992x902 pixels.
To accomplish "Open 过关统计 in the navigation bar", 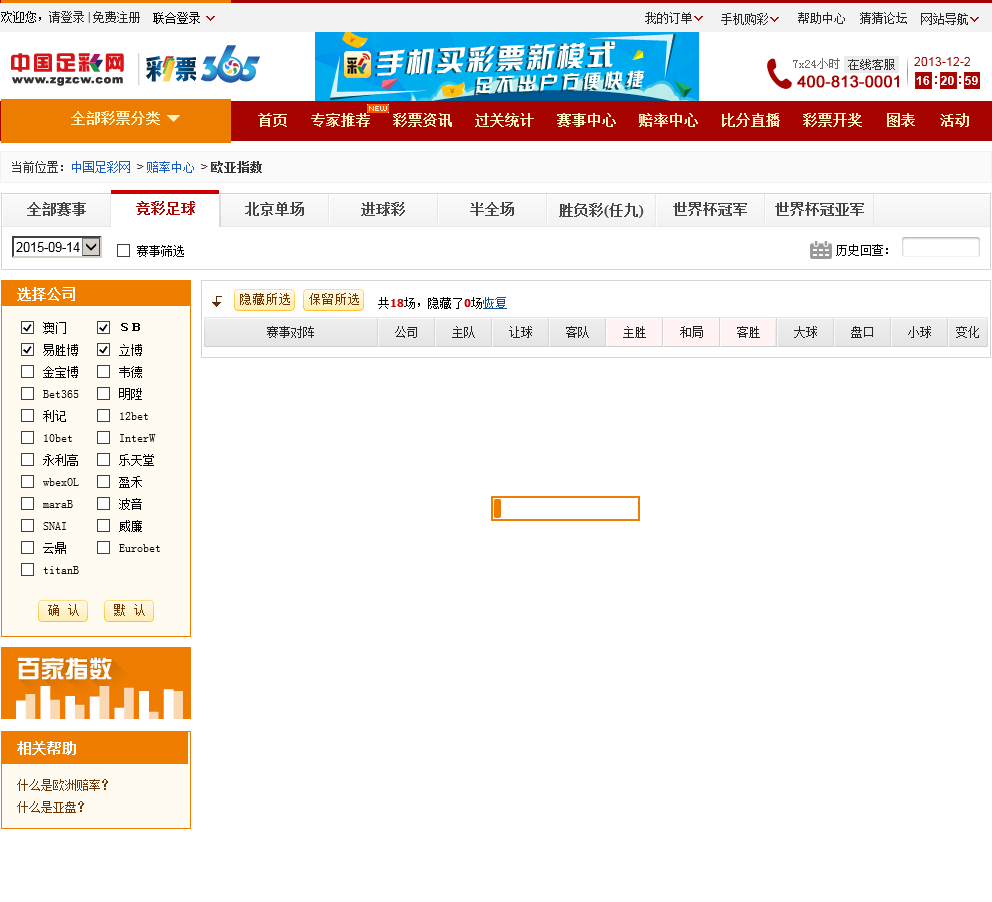I will point(504,120).
